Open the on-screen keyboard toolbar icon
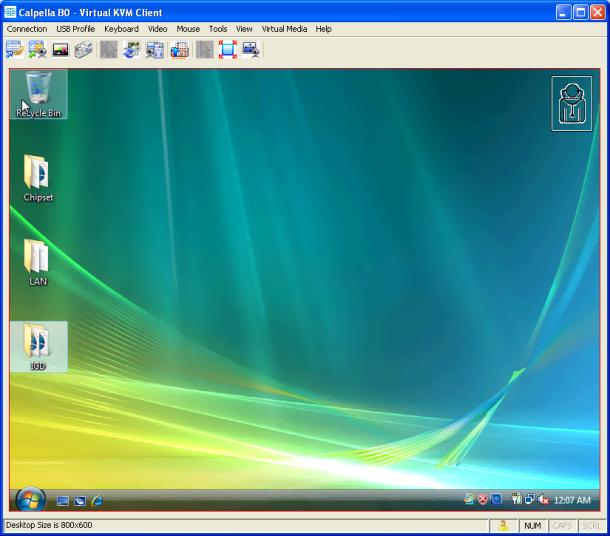The image size is (610, 536). pyautogui.click(x=180, y=50)
